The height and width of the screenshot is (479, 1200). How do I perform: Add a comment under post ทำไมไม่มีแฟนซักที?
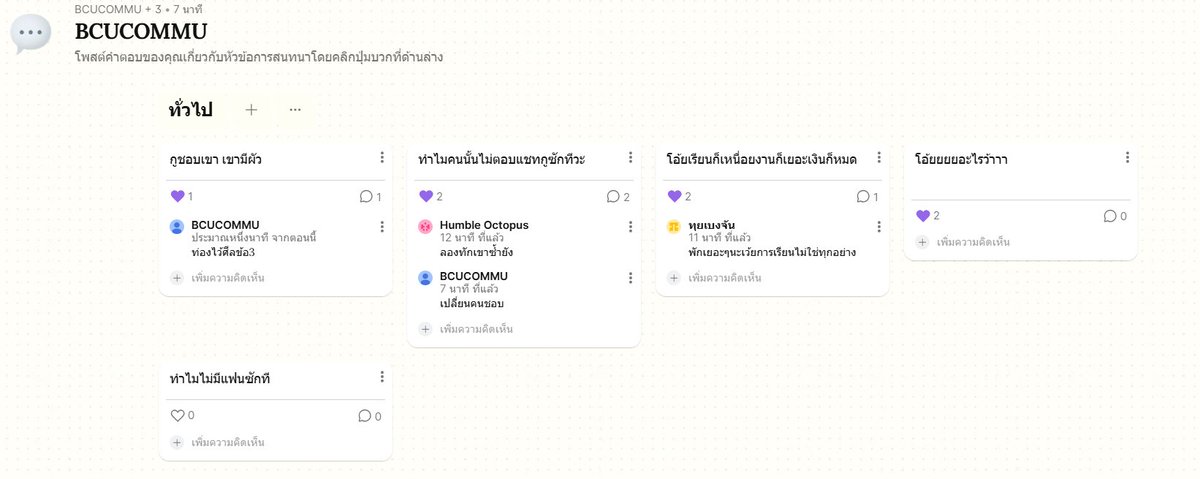218,442
